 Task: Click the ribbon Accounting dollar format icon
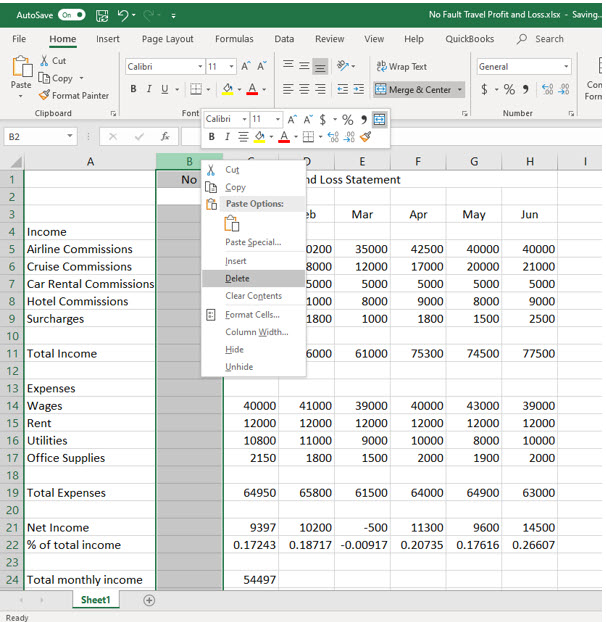(484, 89)
